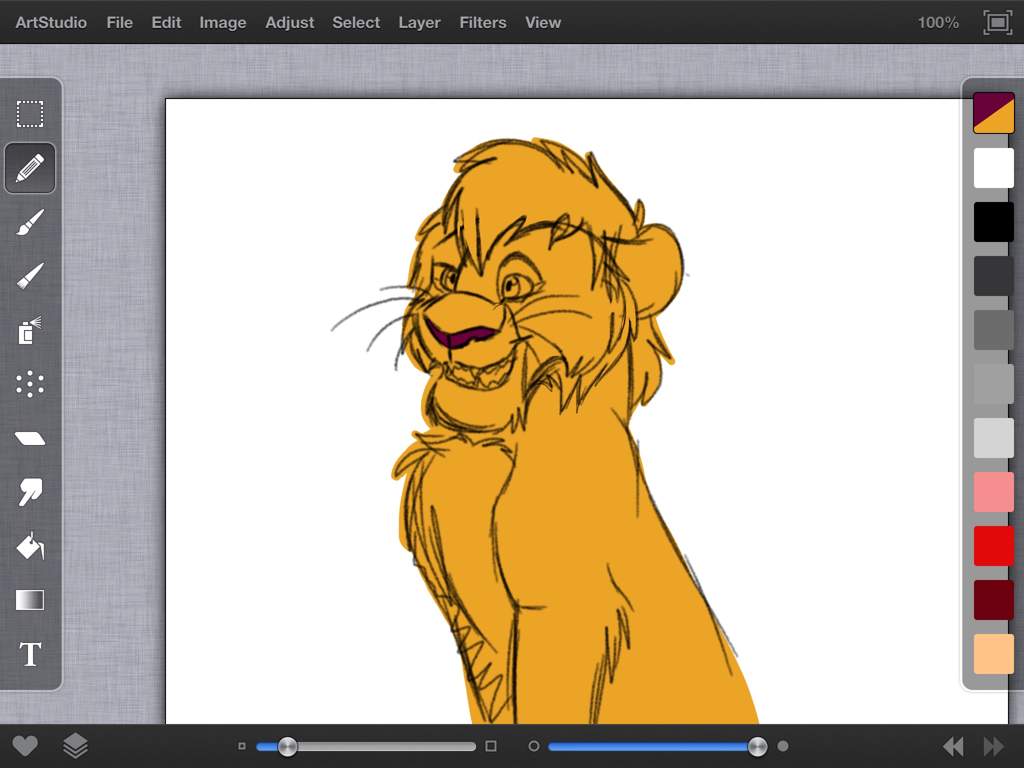Image resolution: width=1024 pixels, height=768 pixels.
Task: Tap the heart favorites icon
Action: coord(25,746)
